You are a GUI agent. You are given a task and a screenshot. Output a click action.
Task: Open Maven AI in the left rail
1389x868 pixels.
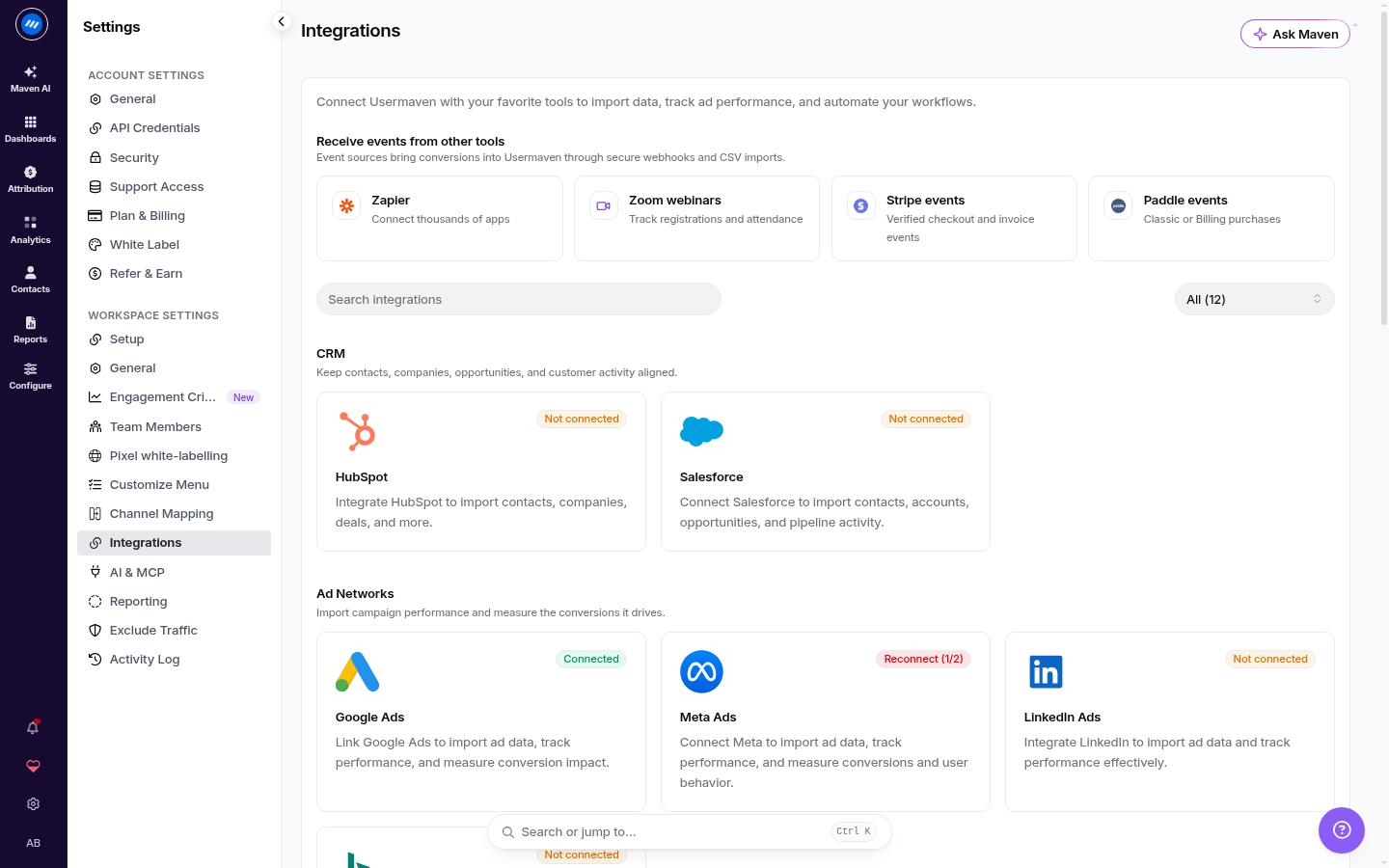[x=31, y=79]
